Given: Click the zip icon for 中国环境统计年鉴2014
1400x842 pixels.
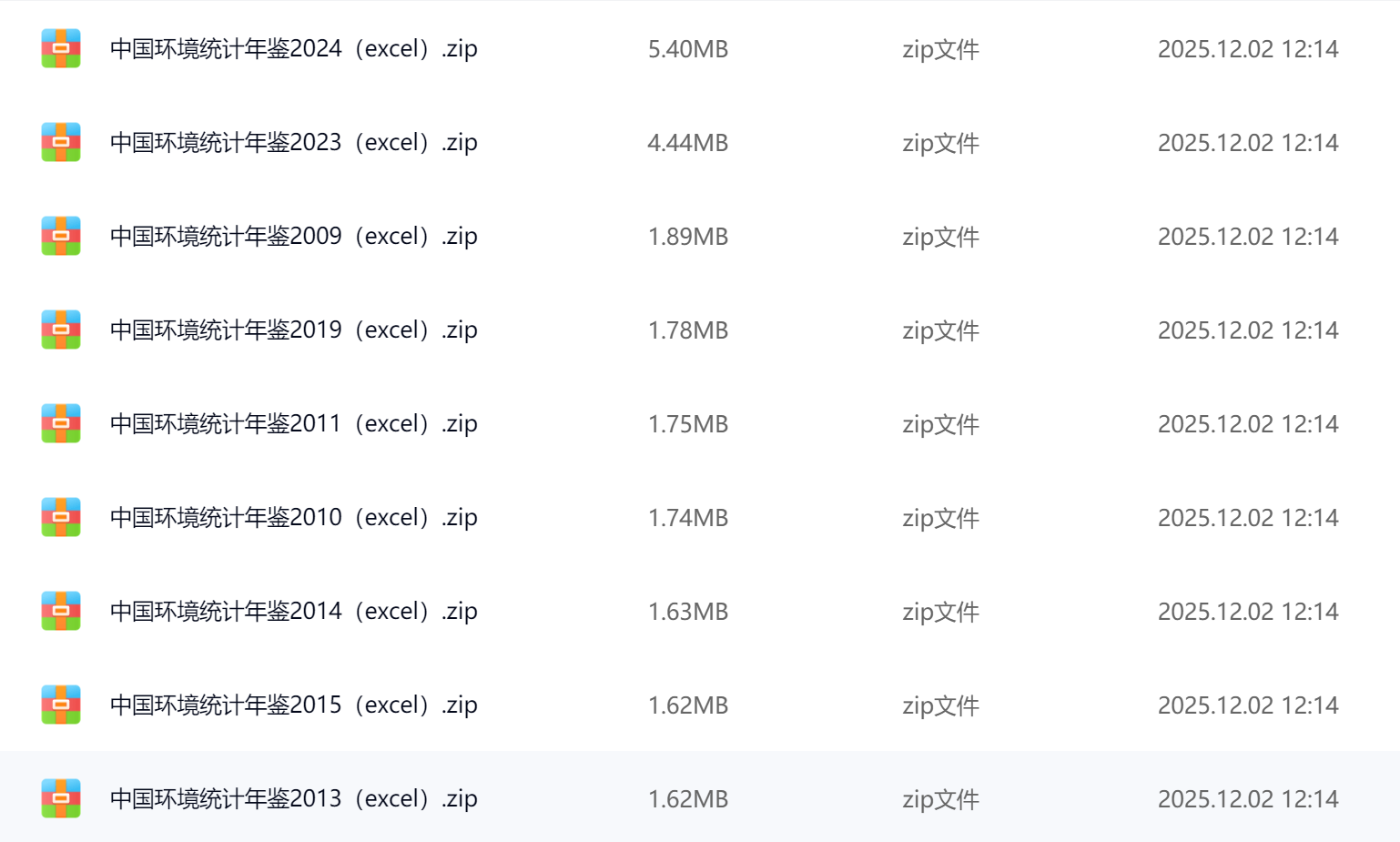Looking at the screenshot, I should point(61,611).
